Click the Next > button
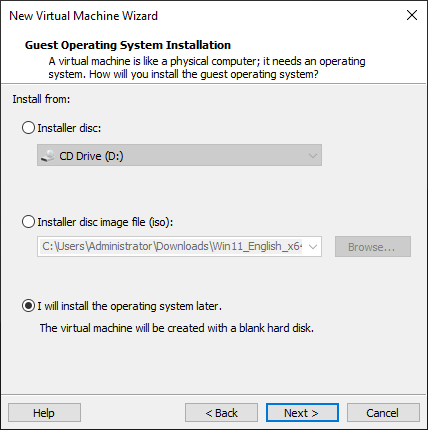Image resolution: width=428 pixels, height=430 pixels. click(x=302, y=413)
